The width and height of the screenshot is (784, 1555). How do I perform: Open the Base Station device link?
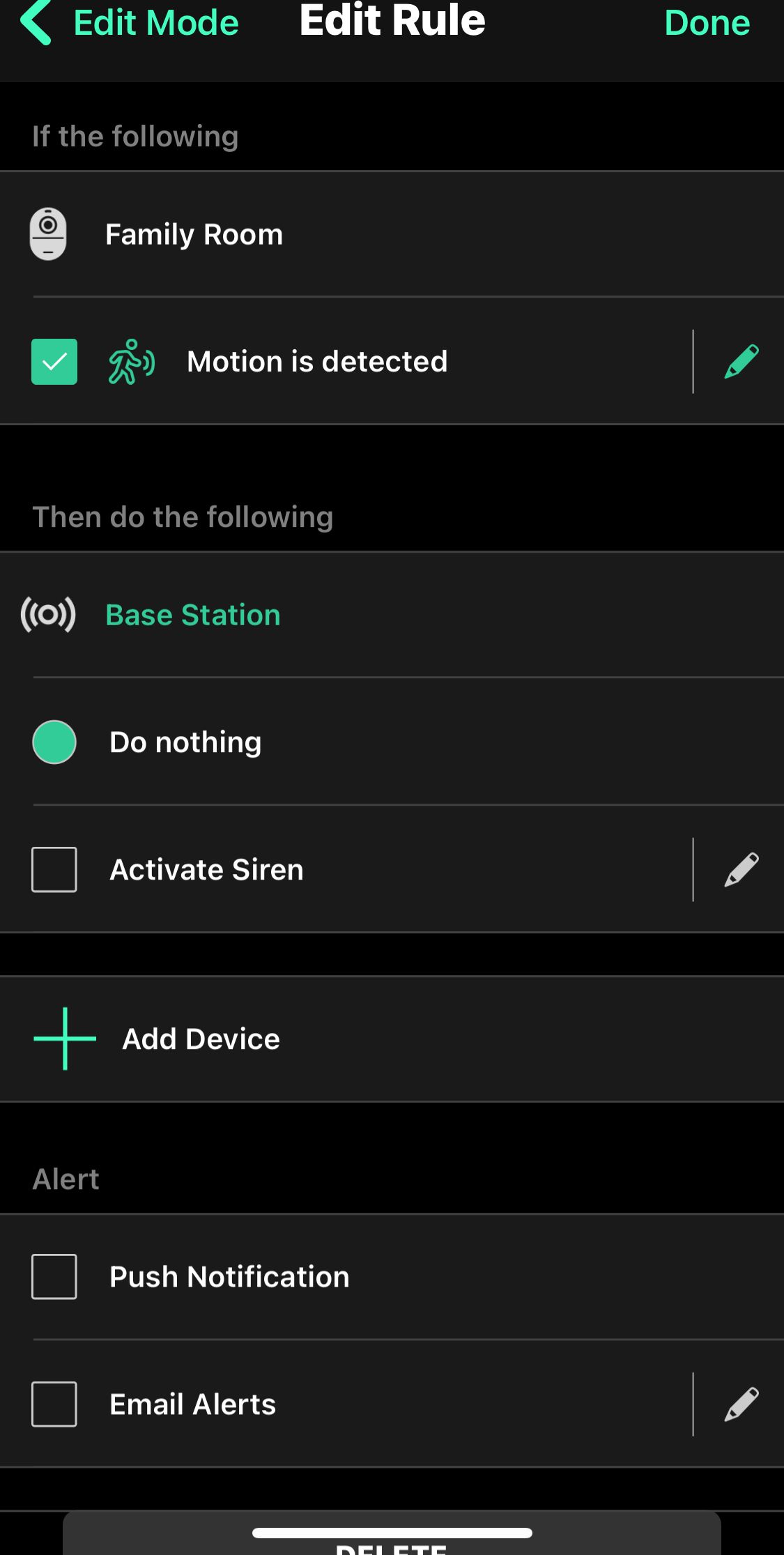click(x=193, y=615)
